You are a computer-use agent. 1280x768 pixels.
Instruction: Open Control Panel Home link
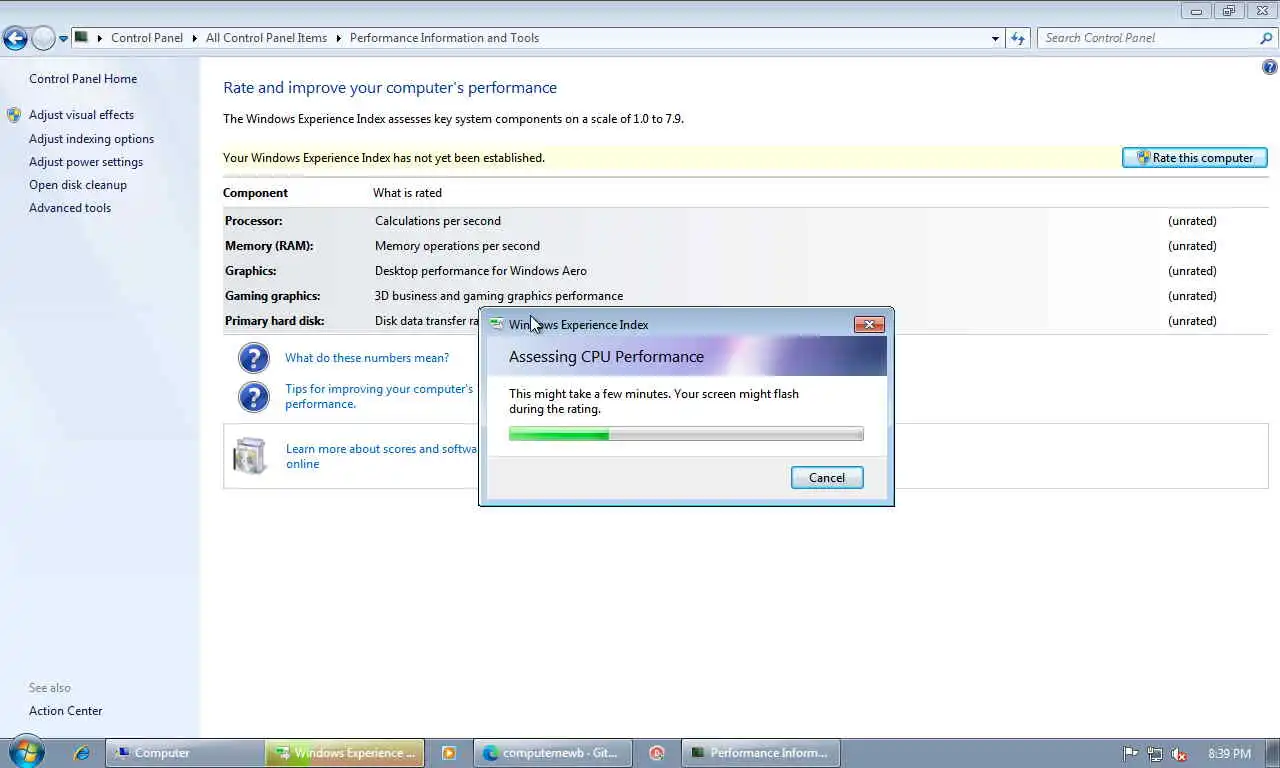83,79
